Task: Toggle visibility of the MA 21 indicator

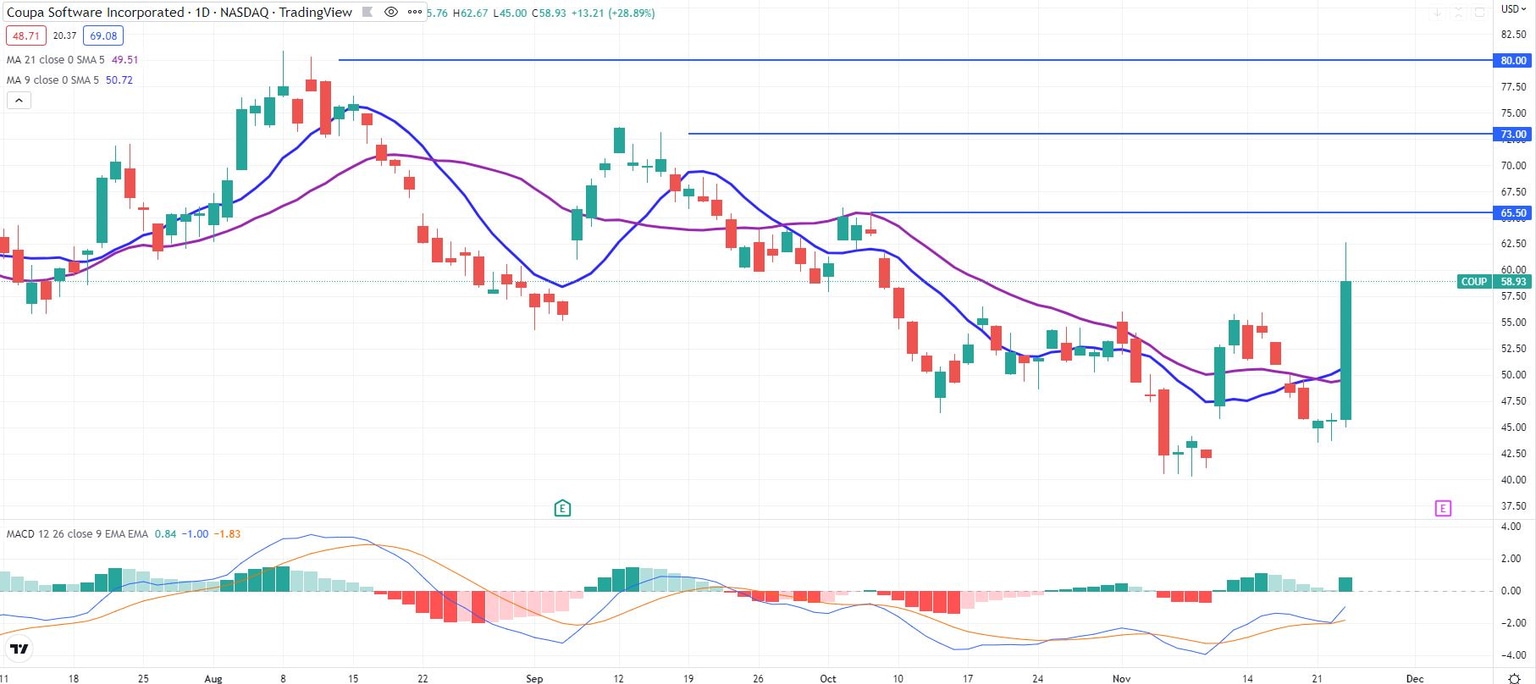Action: (70, 60)
